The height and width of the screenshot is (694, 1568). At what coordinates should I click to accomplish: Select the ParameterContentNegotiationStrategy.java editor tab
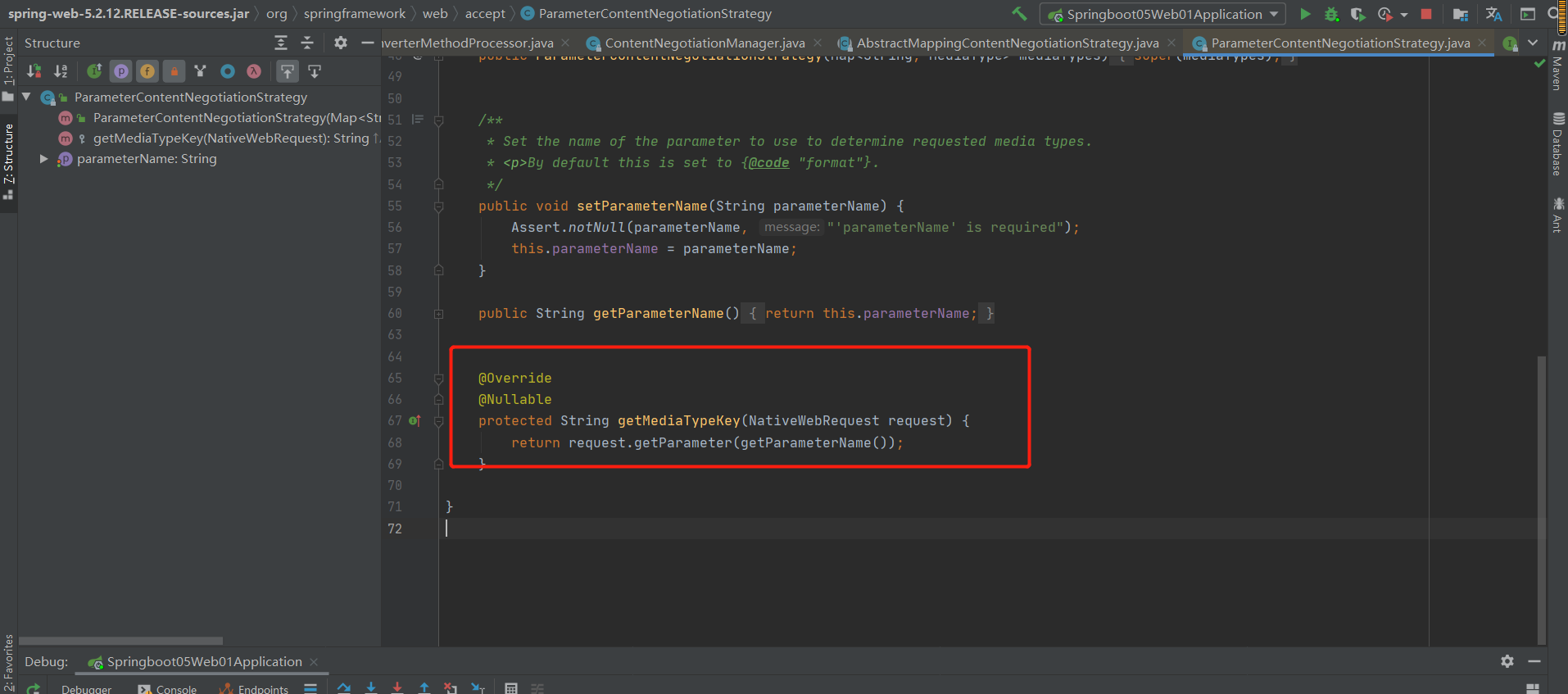tap(1340, 43)
